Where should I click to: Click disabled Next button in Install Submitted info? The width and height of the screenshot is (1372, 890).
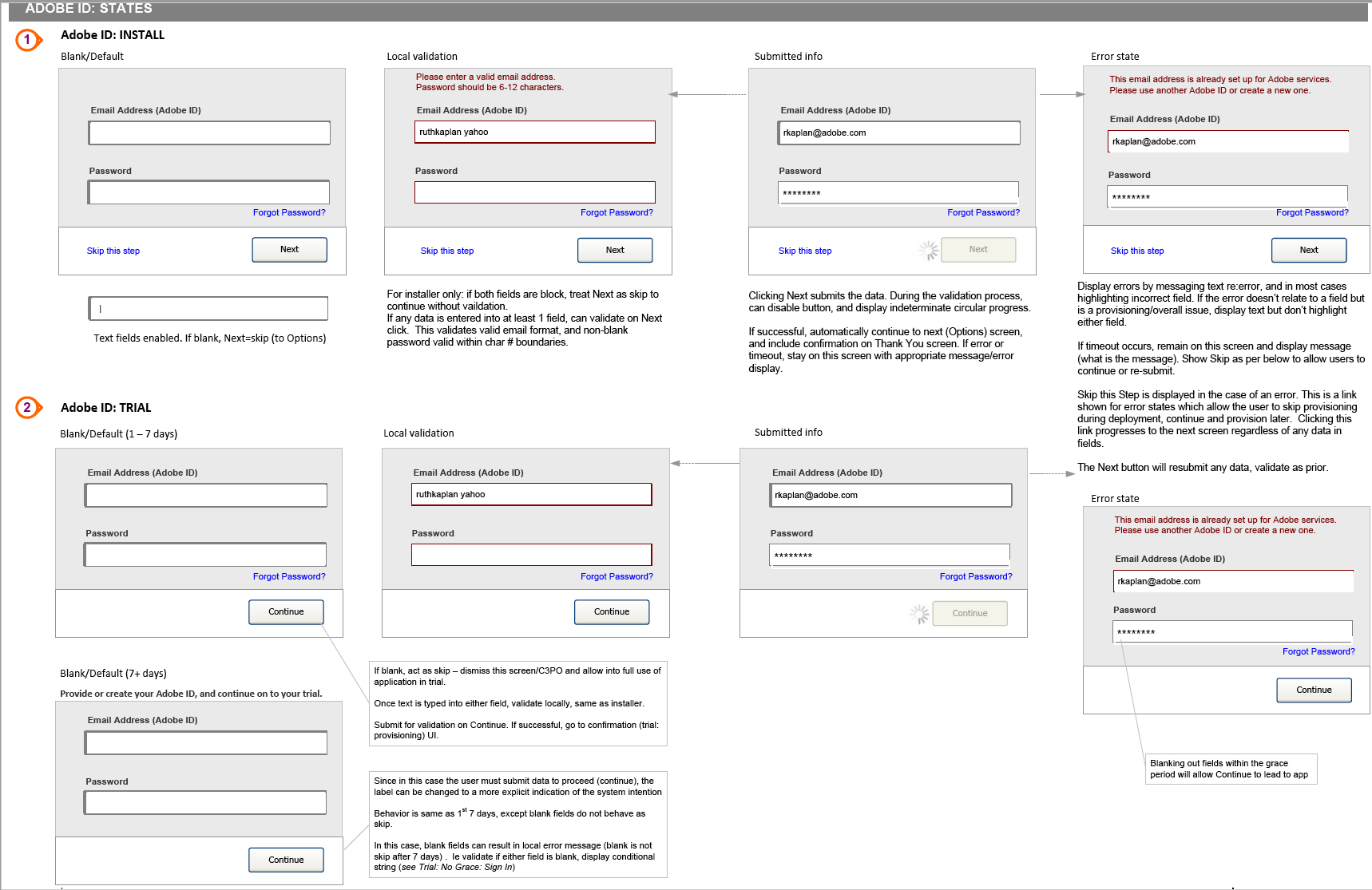[x=978, y=249]
